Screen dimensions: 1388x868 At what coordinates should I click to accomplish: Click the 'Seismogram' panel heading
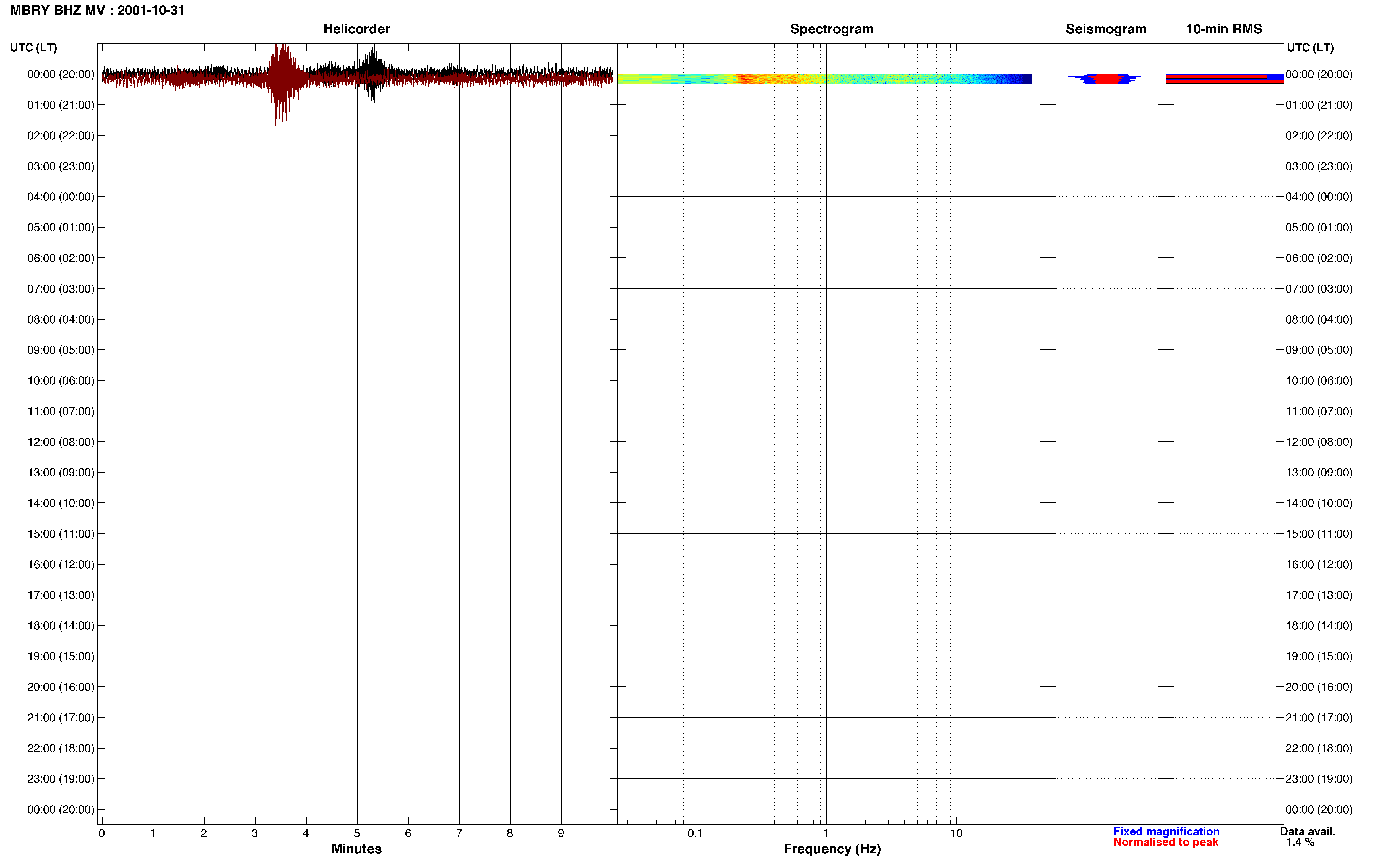click(1106, 29)
